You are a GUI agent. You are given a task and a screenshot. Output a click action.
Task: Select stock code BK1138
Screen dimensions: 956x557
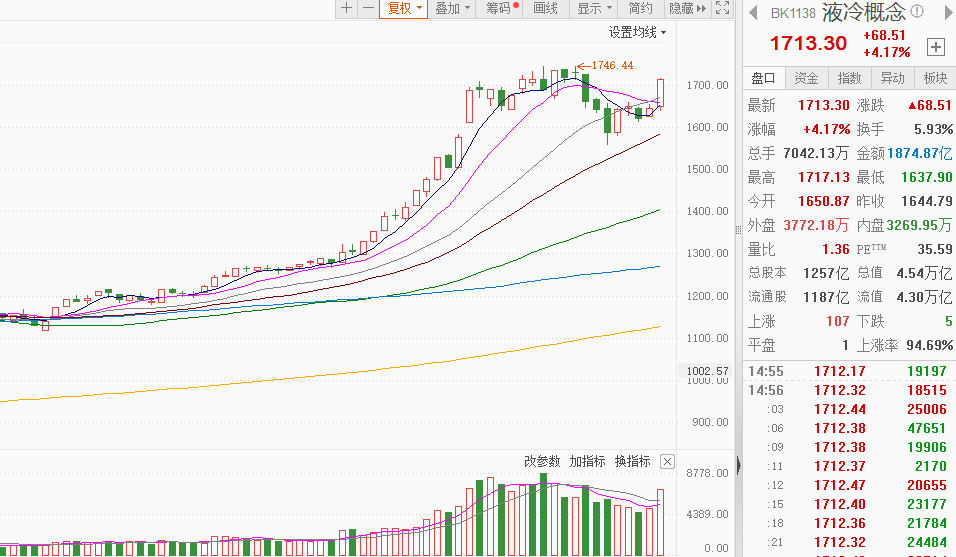[793, 13]
